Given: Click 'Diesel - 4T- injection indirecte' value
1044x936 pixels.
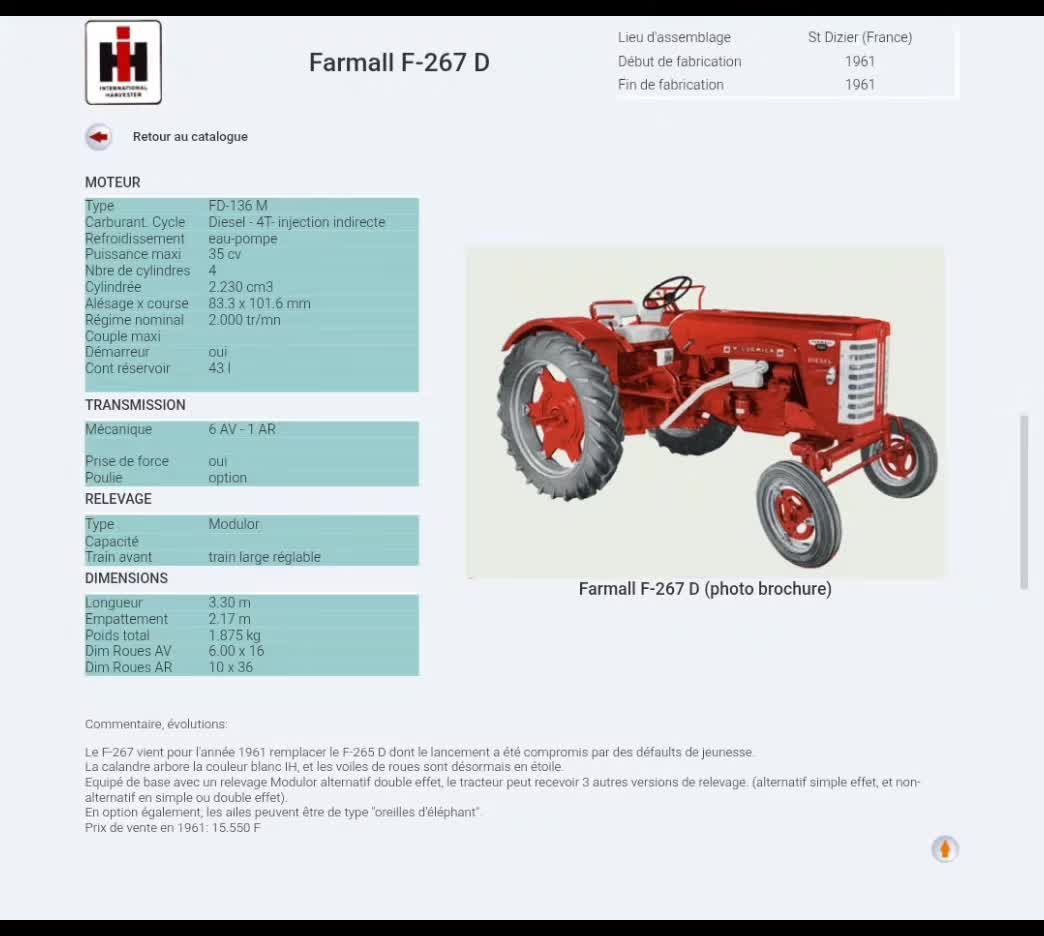Looking at the screenshot, I should 296,222.
